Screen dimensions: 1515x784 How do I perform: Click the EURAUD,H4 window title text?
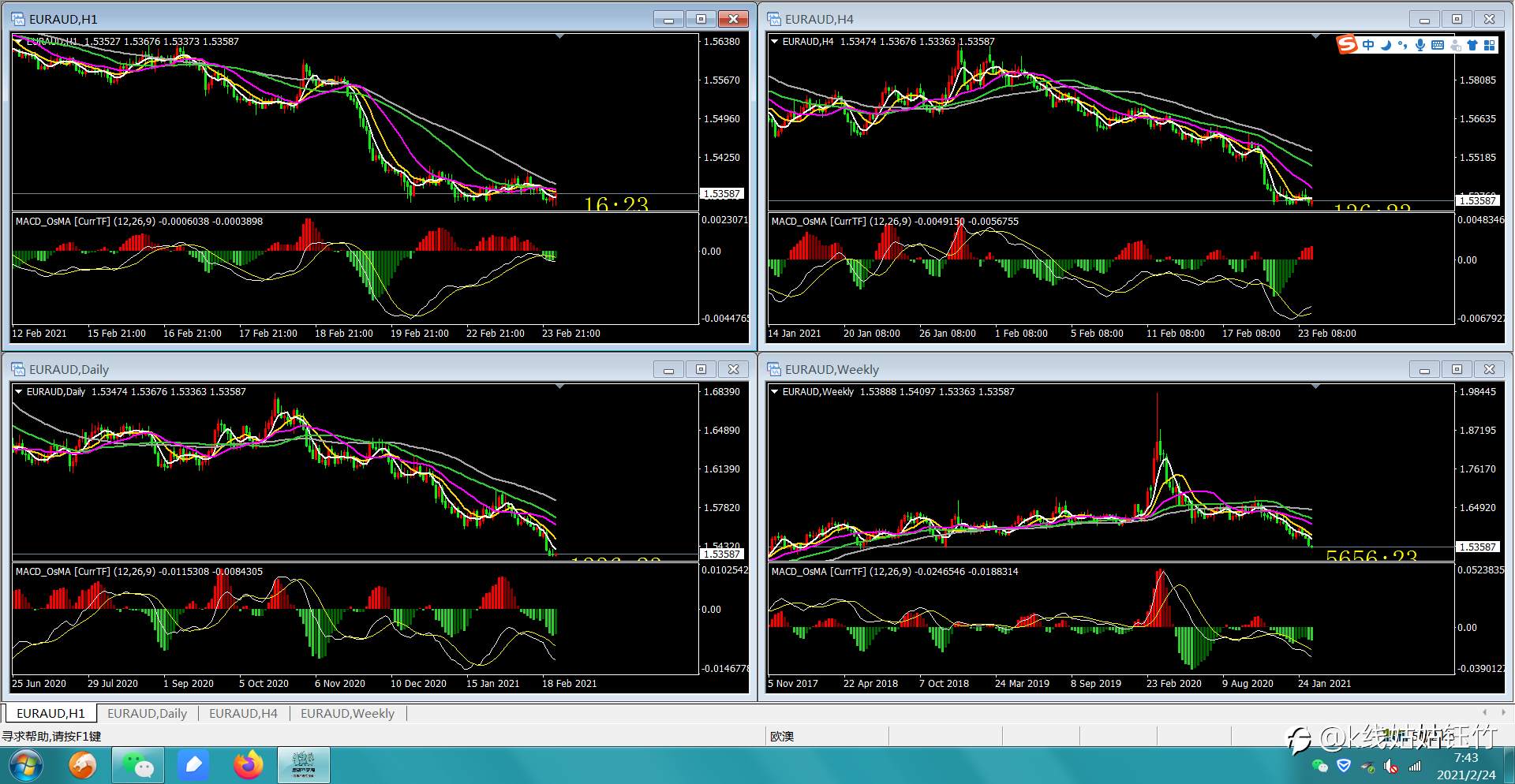pos(819,19)
